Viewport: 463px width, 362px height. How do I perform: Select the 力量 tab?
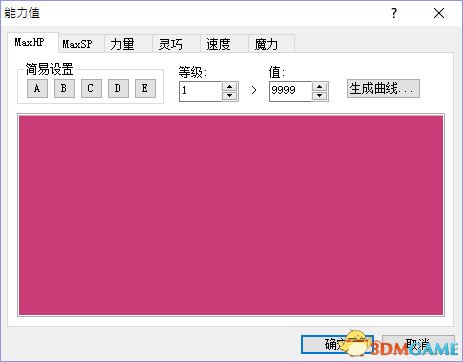(128, 44)
